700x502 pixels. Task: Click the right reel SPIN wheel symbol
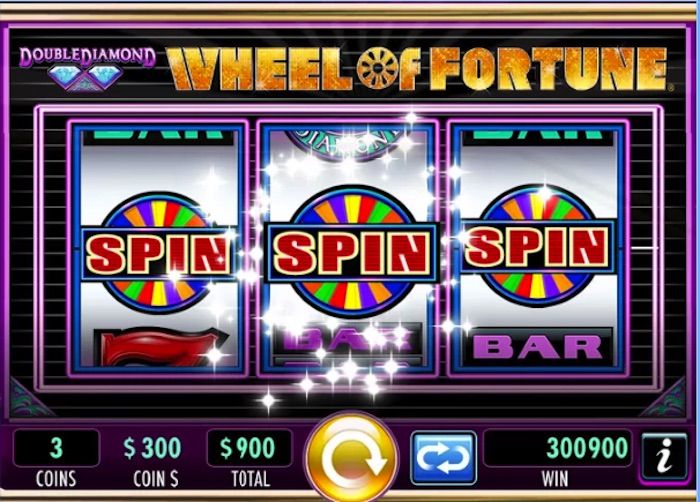tap(538, 247)
